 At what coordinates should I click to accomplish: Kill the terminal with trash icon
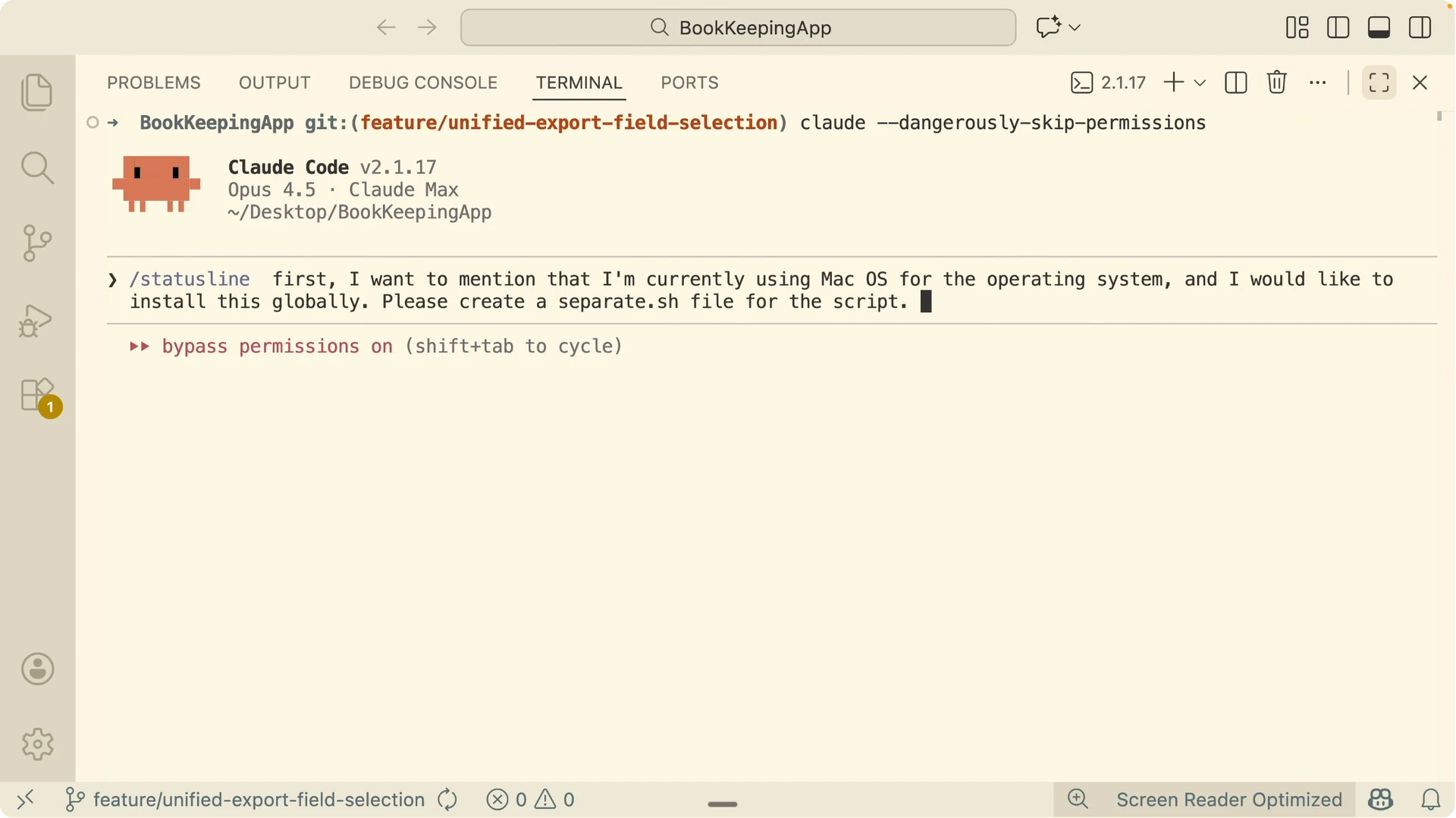[x=1277, y=82]
